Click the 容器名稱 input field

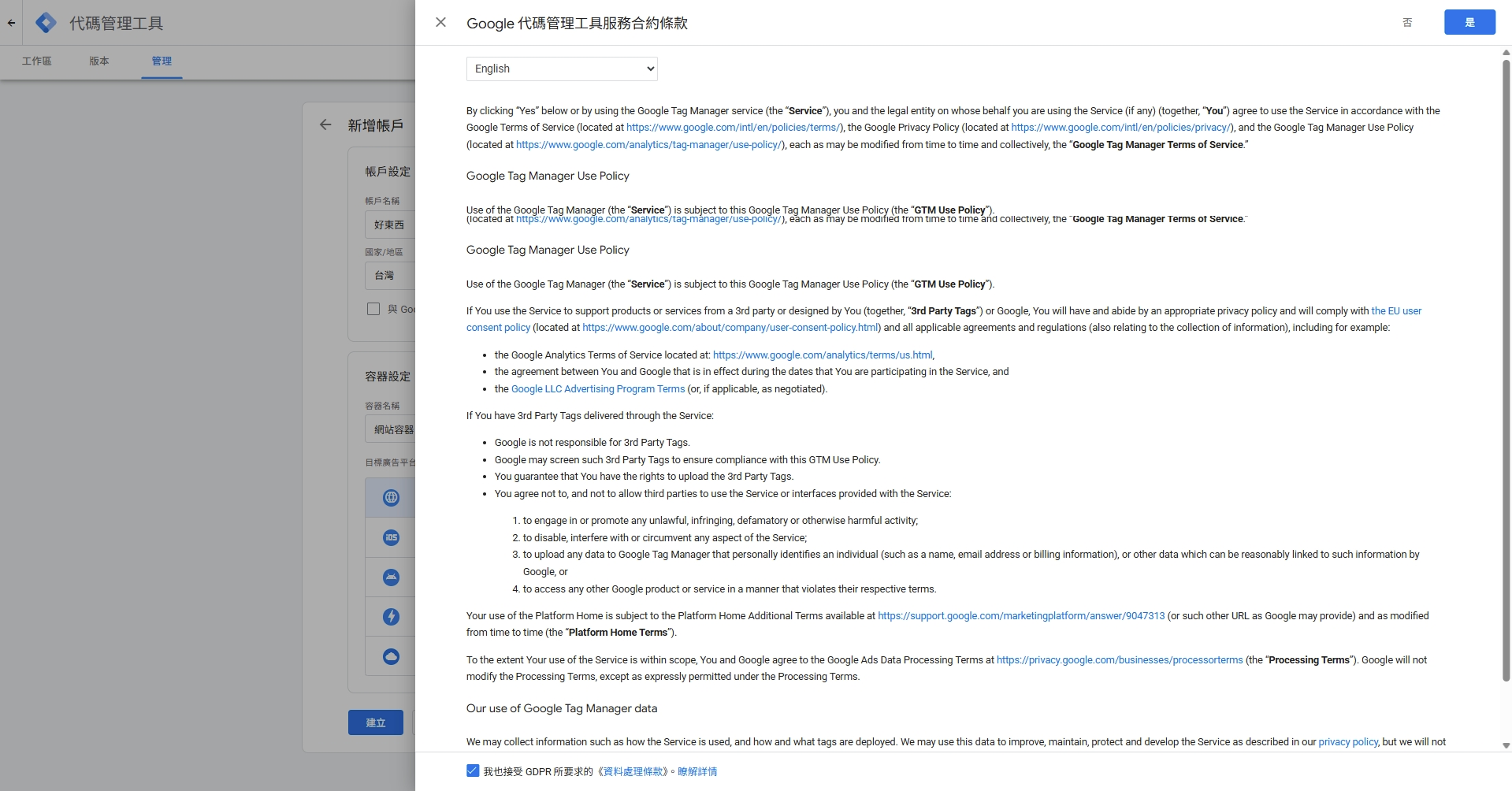point(390,429)
